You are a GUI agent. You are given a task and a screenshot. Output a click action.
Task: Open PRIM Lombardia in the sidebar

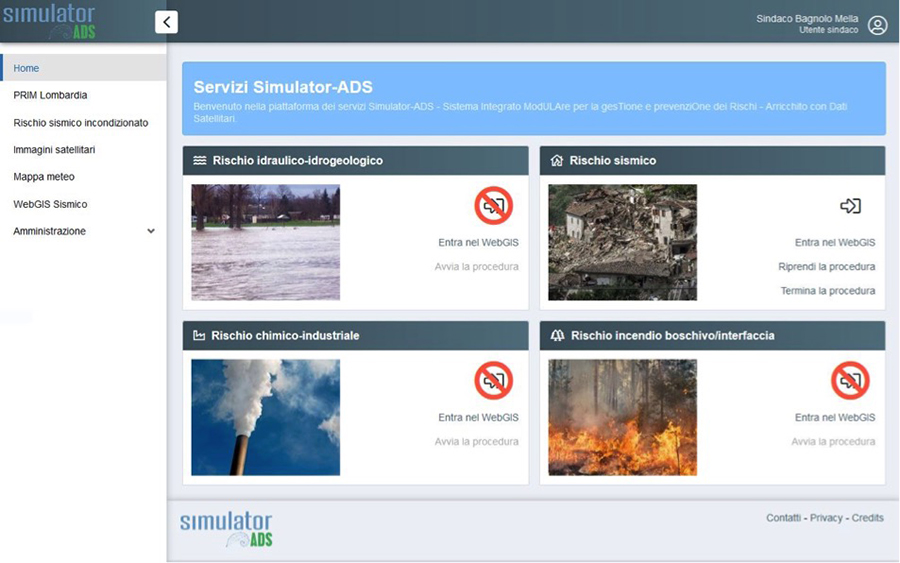(51, 95)
